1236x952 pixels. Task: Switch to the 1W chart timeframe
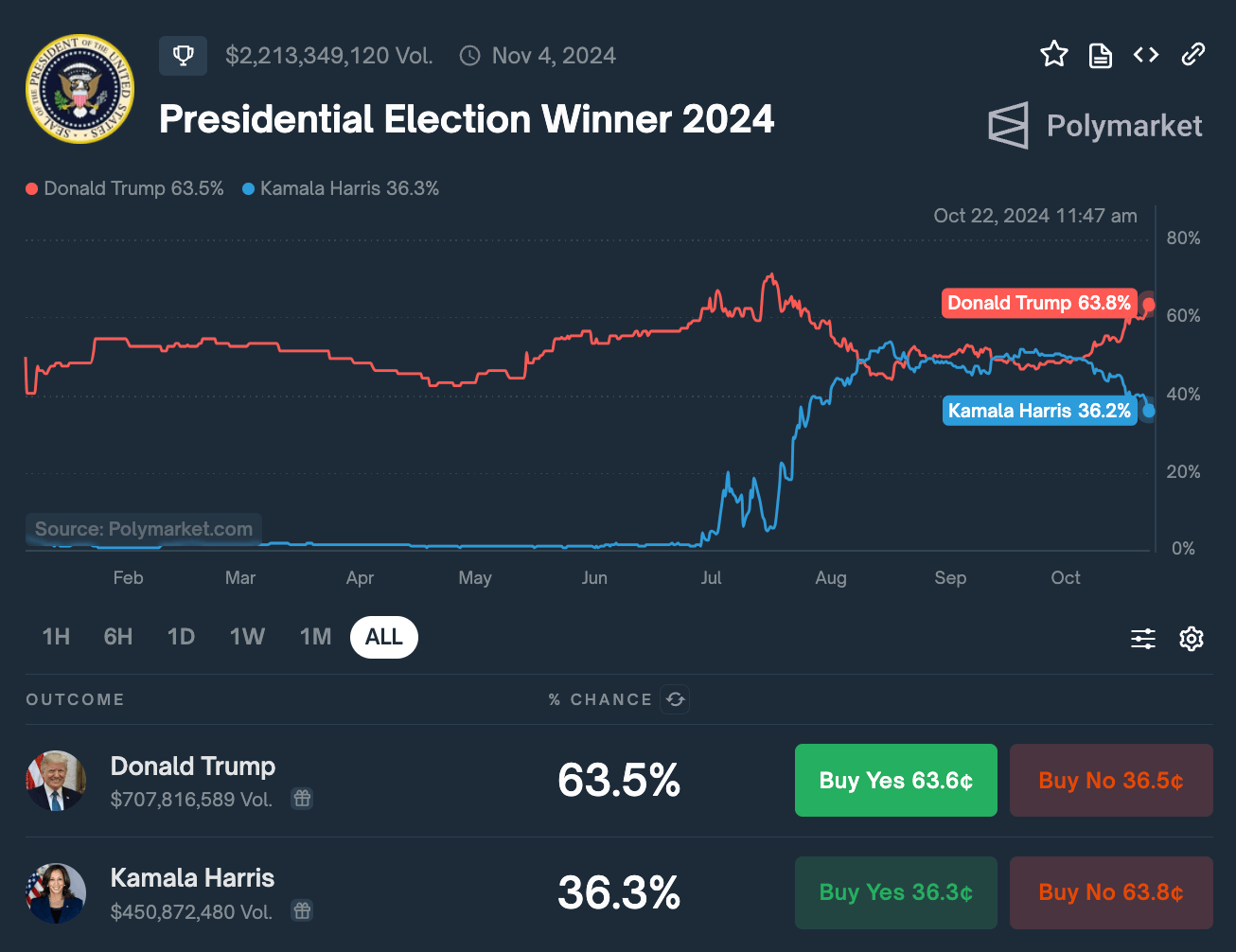(247, 637)
